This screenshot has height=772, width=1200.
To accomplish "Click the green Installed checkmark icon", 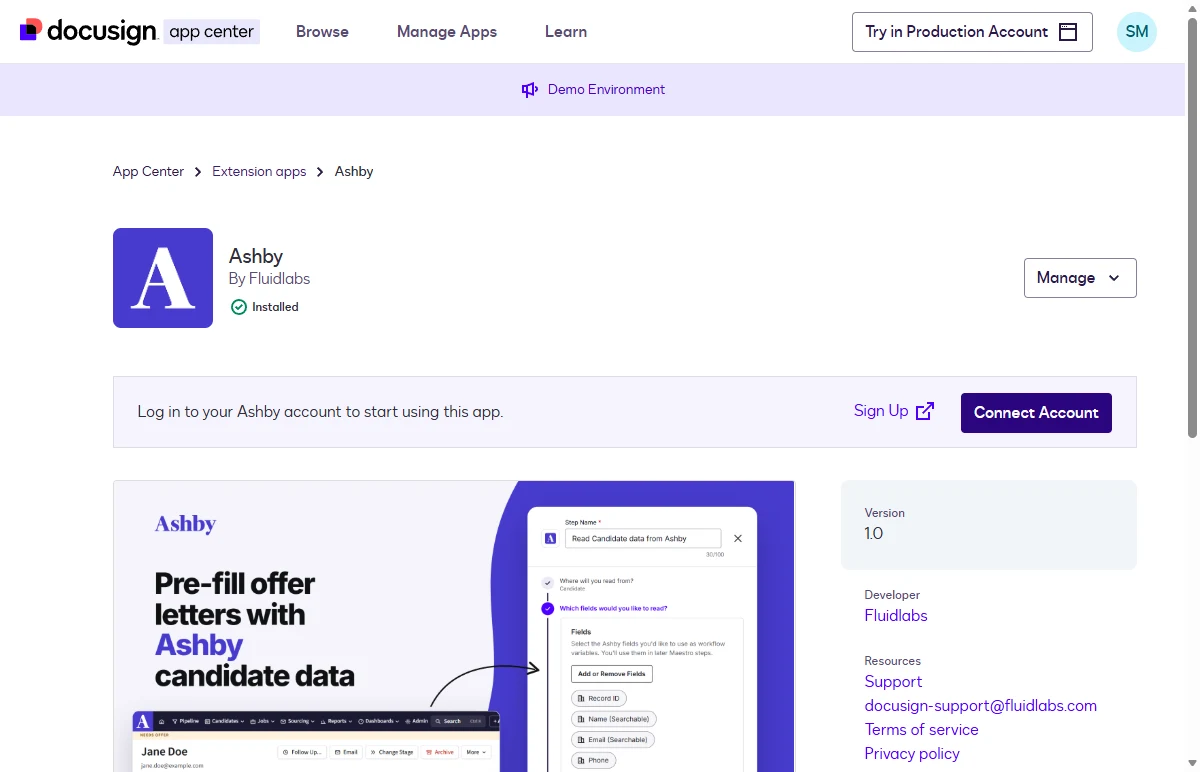I will click(238, 307).
